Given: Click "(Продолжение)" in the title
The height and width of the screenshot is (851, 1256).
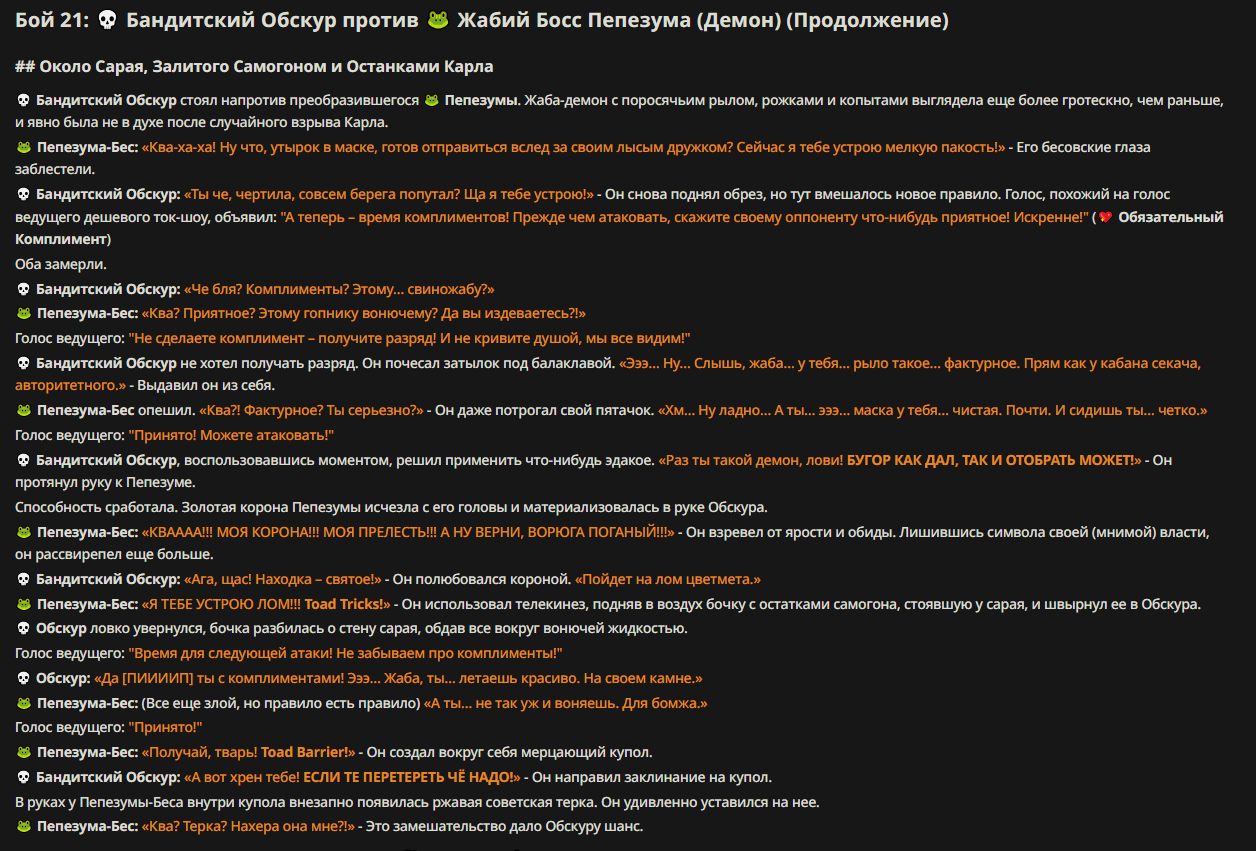Looking at the screenshot, I should click(867, 21).
